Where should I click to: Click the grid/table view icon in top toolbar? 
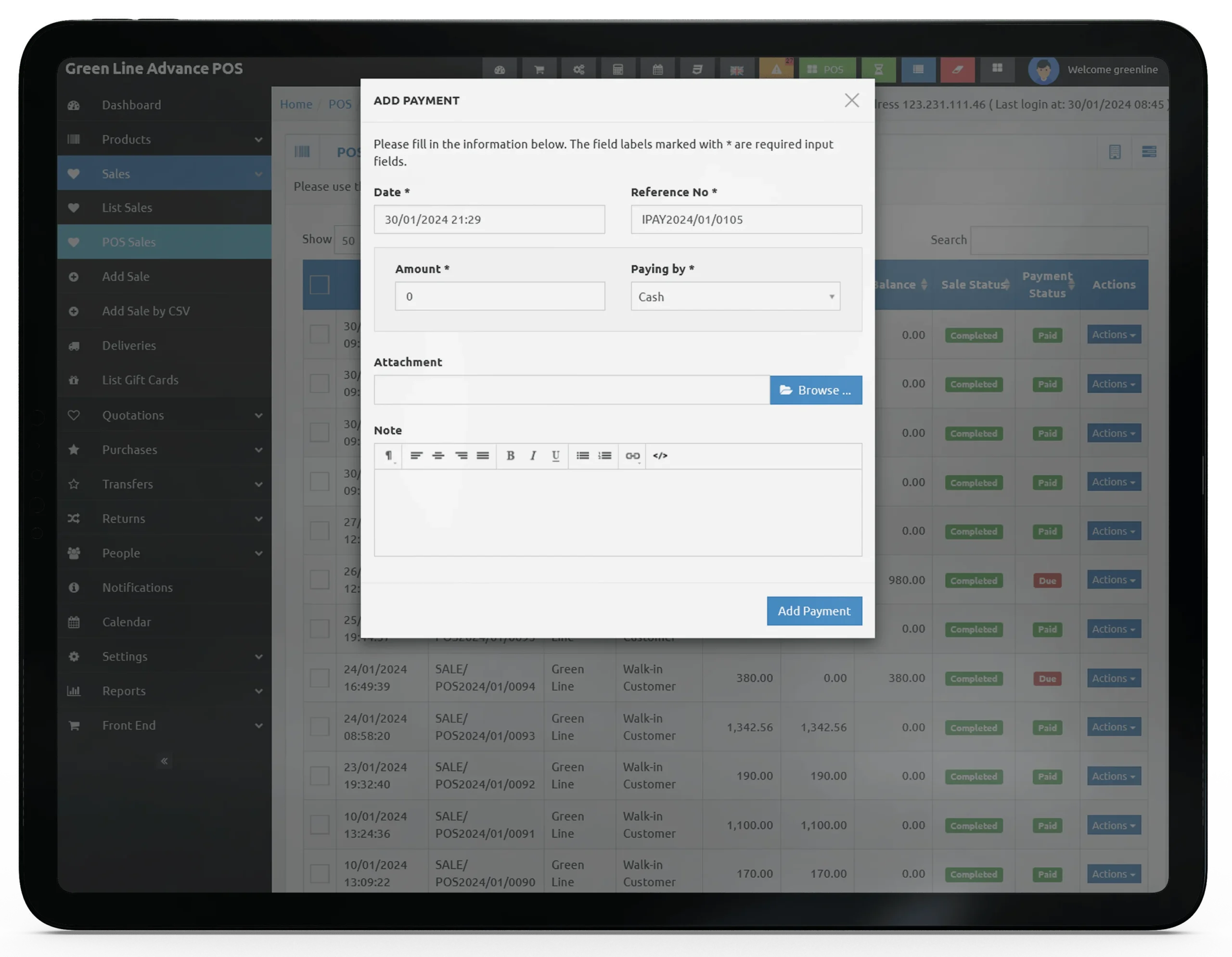coord(998,69)
